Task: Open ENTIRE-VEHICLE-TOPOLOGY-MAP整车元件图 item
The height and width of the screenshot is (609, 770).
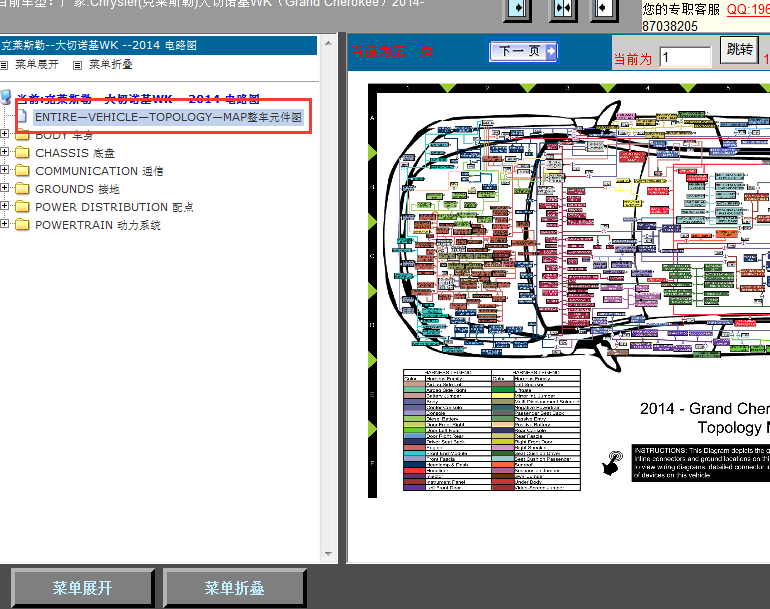Action: click(168, 117)
